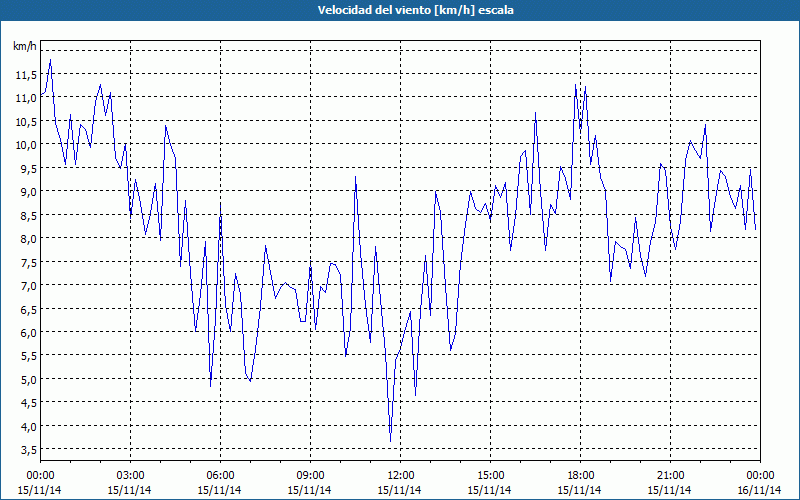Click the 4,5 y-axis value
Screen dimensions: 800x500
pos(29,403)
